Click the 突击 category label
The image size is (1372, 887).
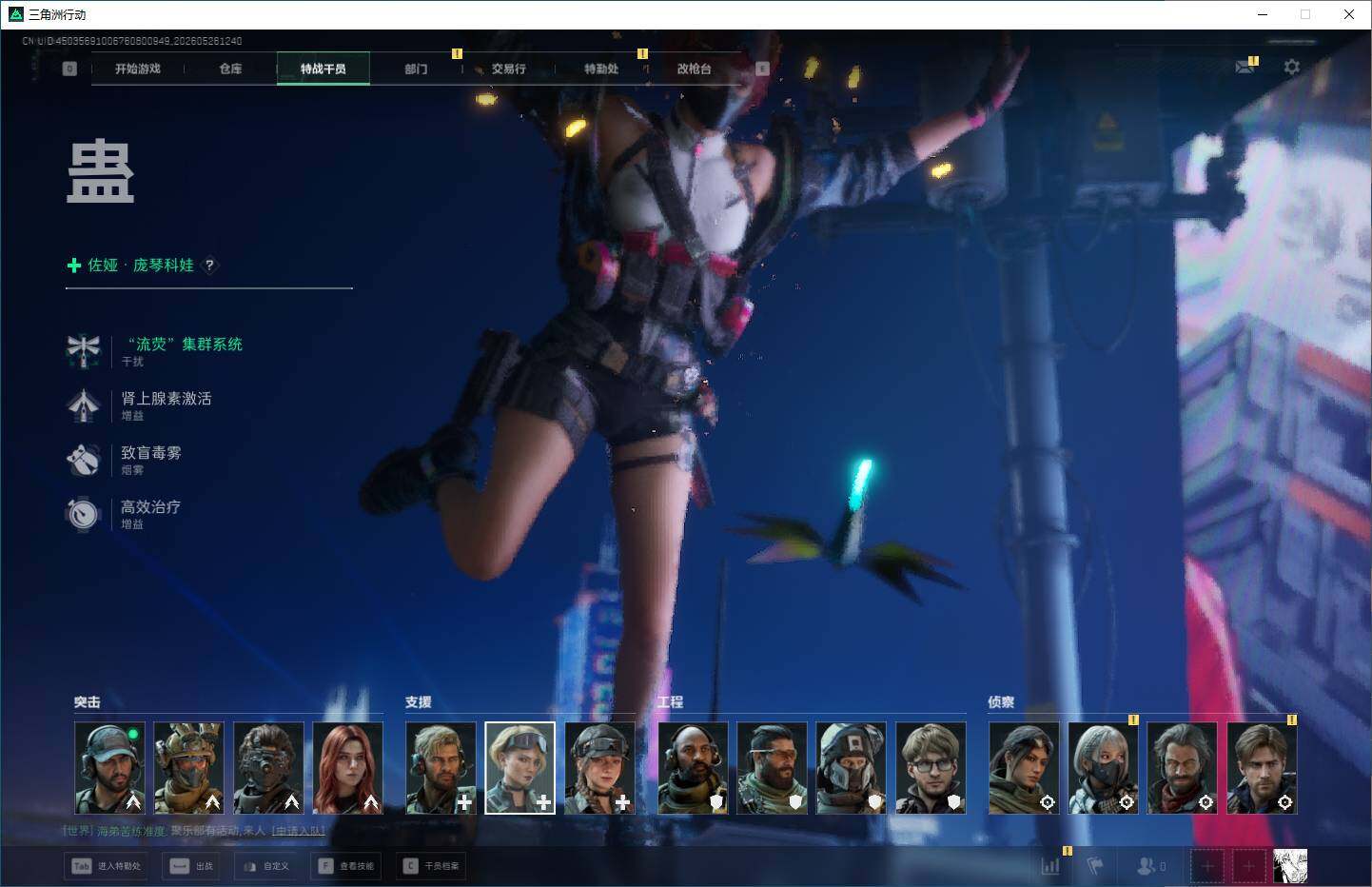tap(88, 702)
